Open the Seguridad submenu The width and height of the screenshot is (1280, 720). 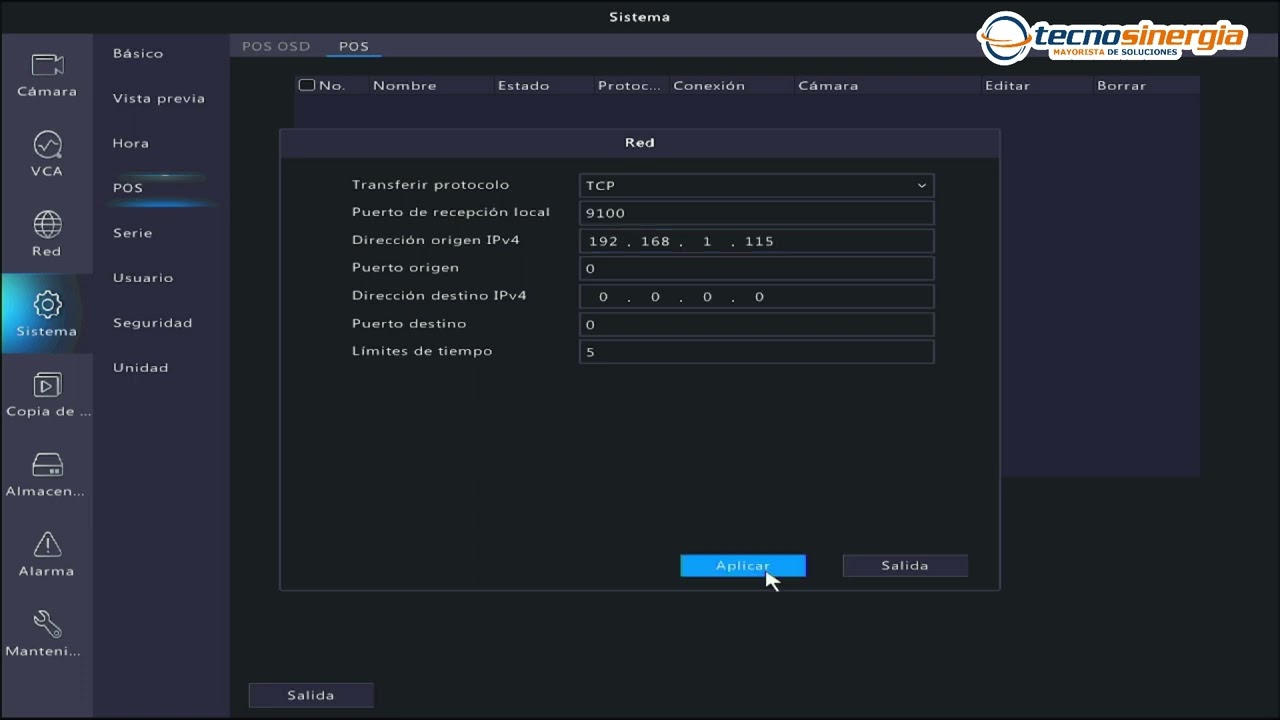[x=152, y=323]
